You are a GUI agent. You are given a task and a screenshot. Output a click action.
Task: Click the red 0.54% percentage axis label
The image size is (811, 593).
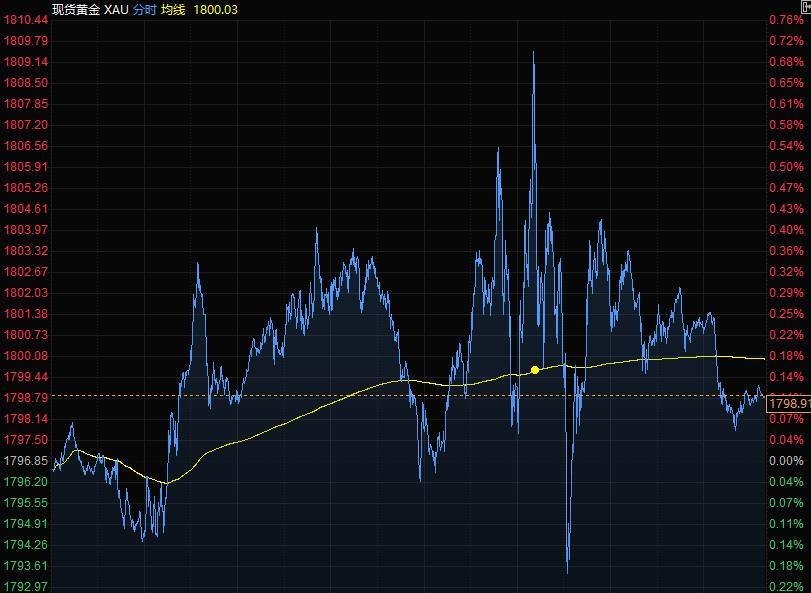pos(786,146)
